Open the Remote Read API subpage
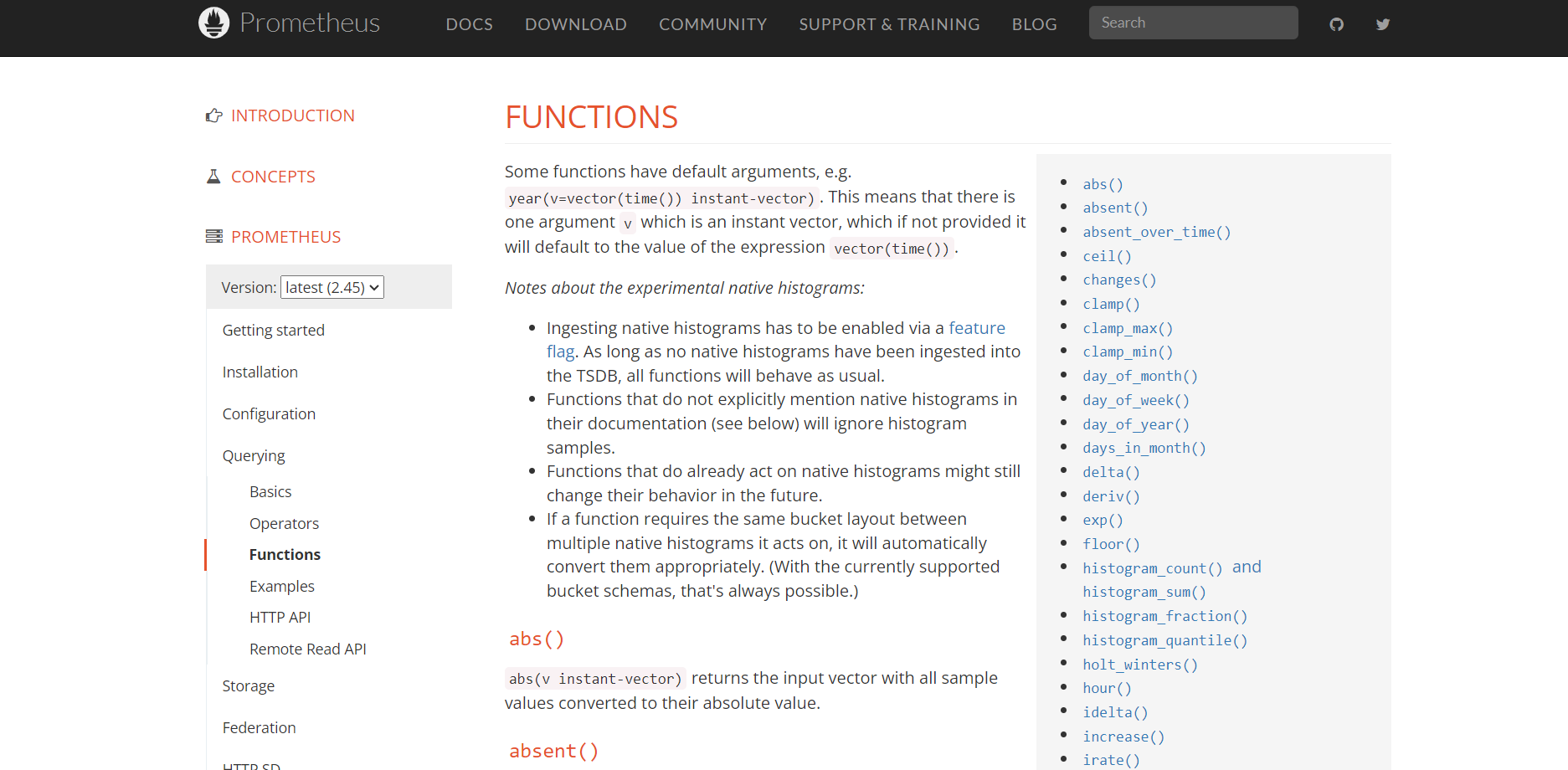The image size is (1568, 770). [x=307, y=649]
